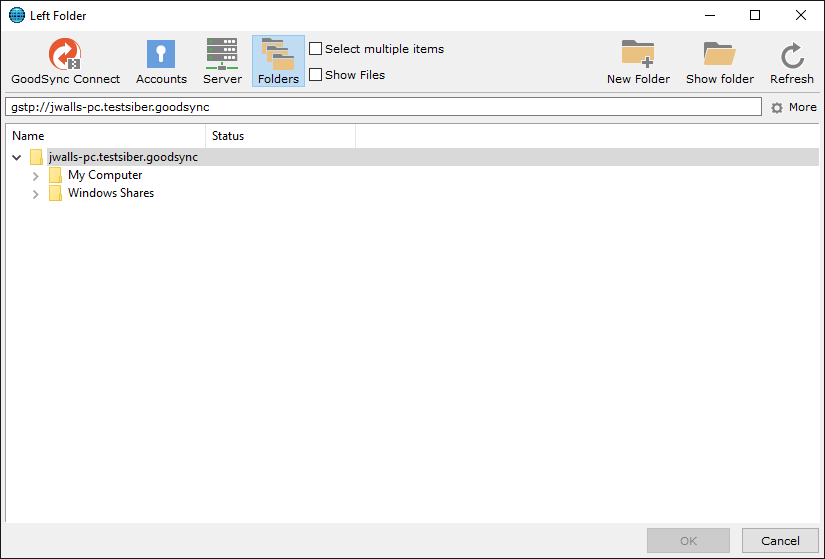Select the My Computer folder
Screen dimensions: 825x559
104,175
